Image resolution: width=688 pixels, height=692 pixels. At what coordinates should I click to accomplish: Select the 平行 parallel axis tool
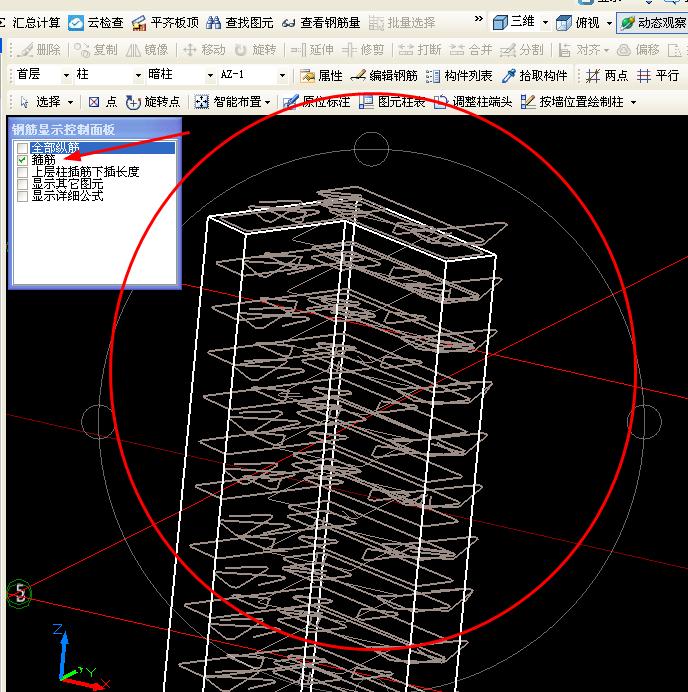click(658, 76)
